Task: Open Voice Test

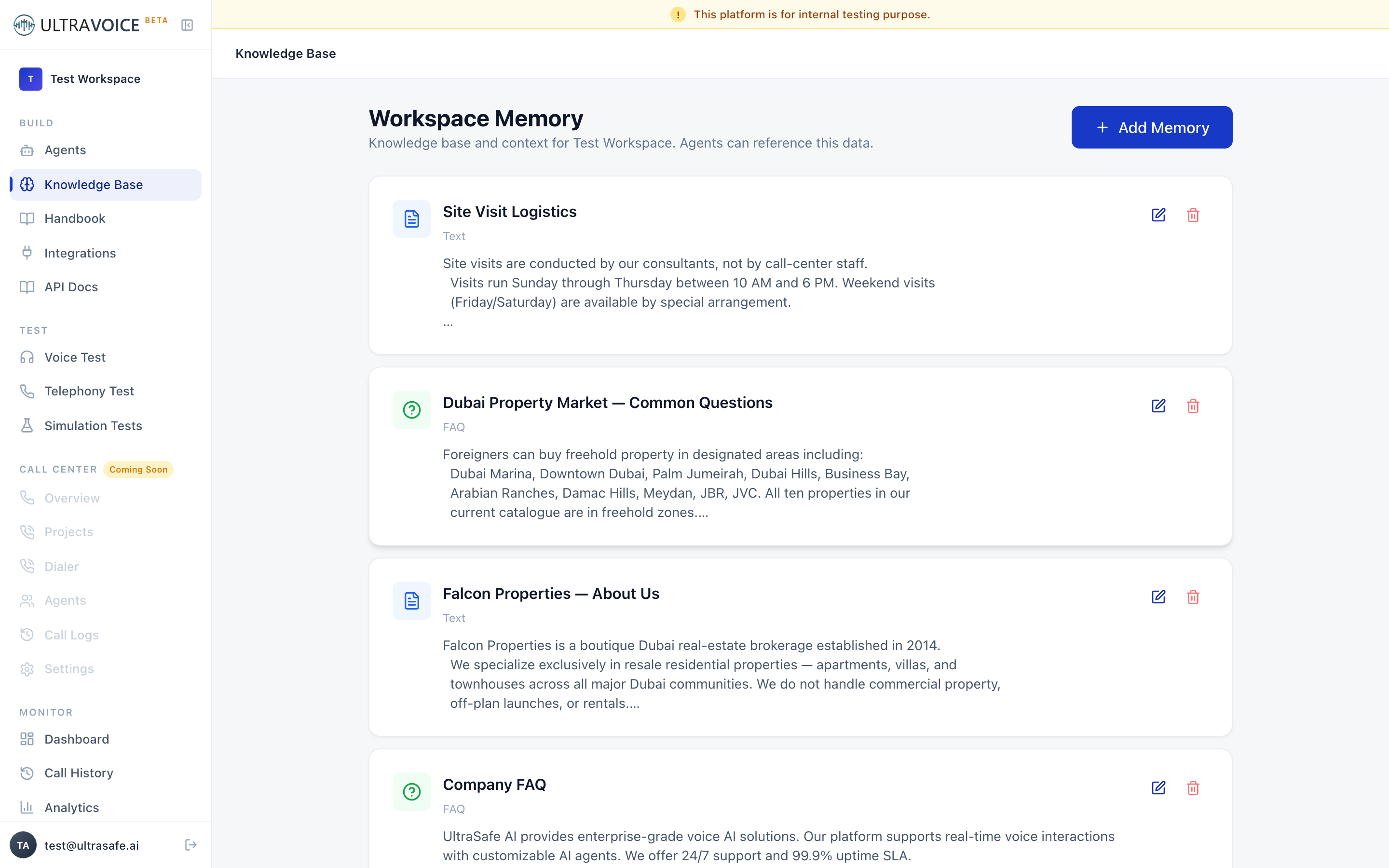Action: (106, 358)
